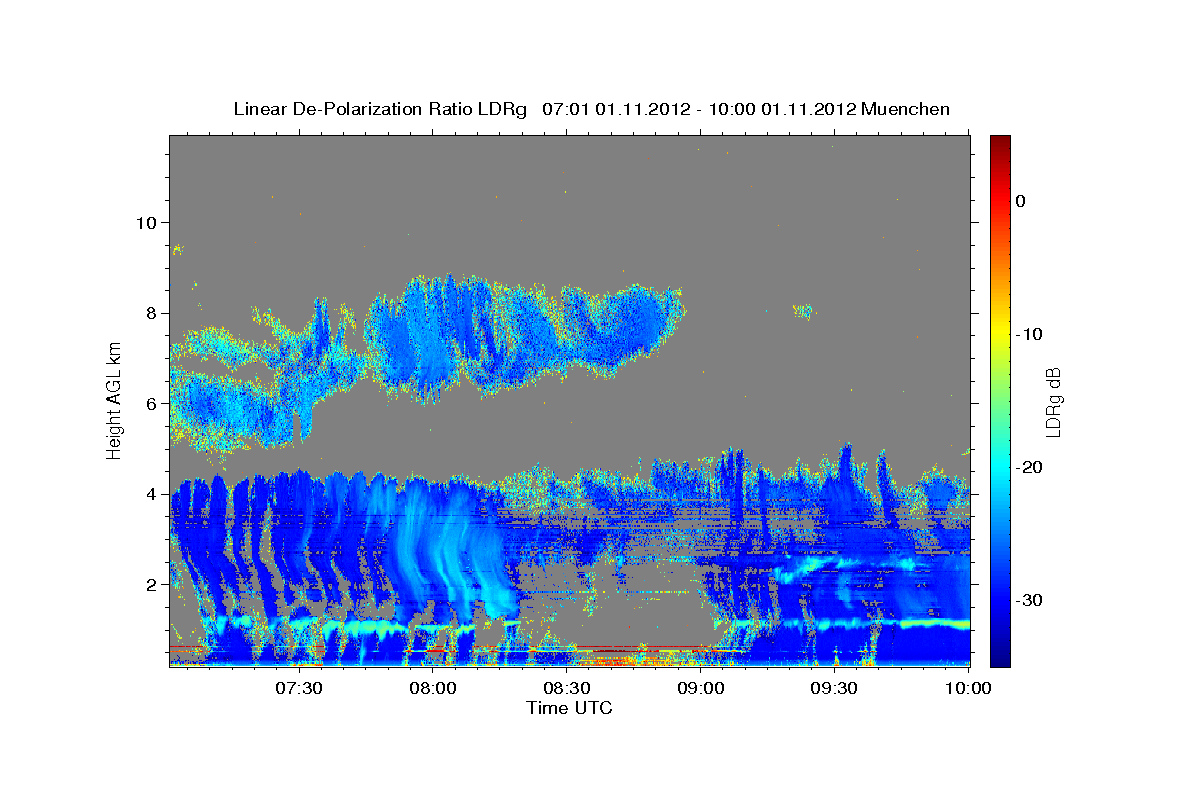The image size is (1200, 800).
Task: Click the 'Height AGL km' axis title
Action: (115, 401)
